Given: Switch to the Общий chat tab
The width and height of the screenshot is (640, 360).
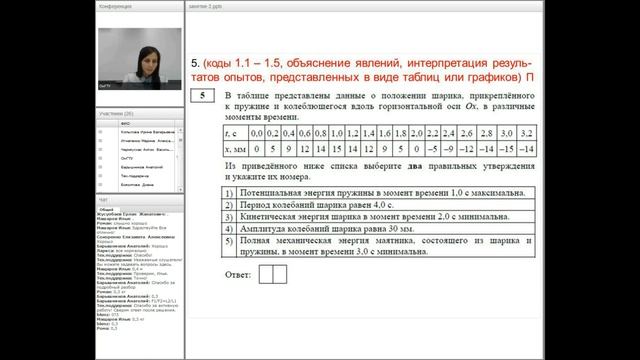Looking at the screenshot, I should 107,209.
